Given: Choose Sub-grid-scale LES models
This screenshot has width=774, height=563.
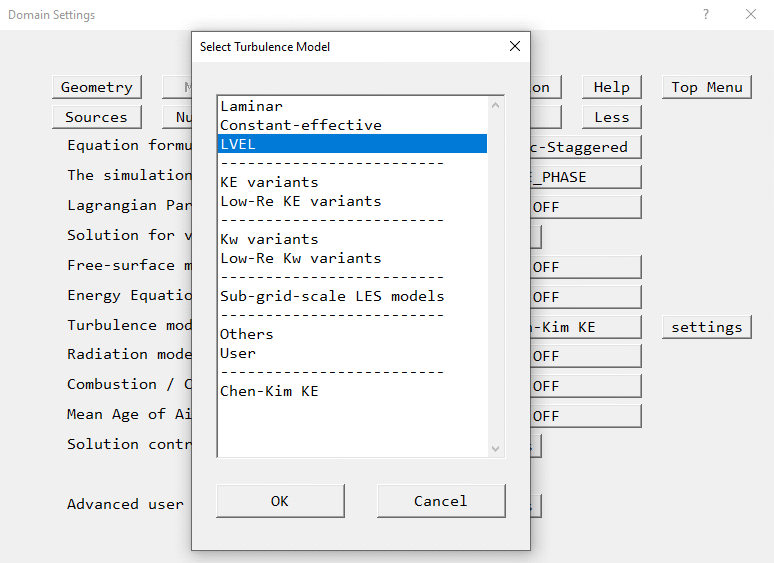Looking at the screenshot, I should coord(332,296).
